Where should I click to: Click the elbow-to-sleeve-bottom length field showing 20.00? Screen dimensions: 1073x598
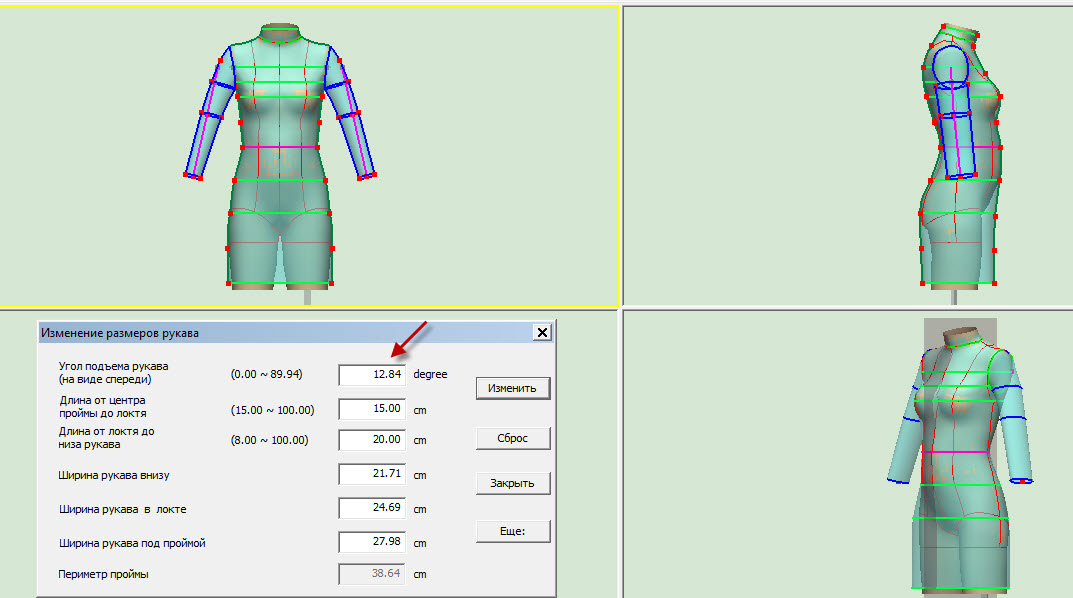pos(371,439)
